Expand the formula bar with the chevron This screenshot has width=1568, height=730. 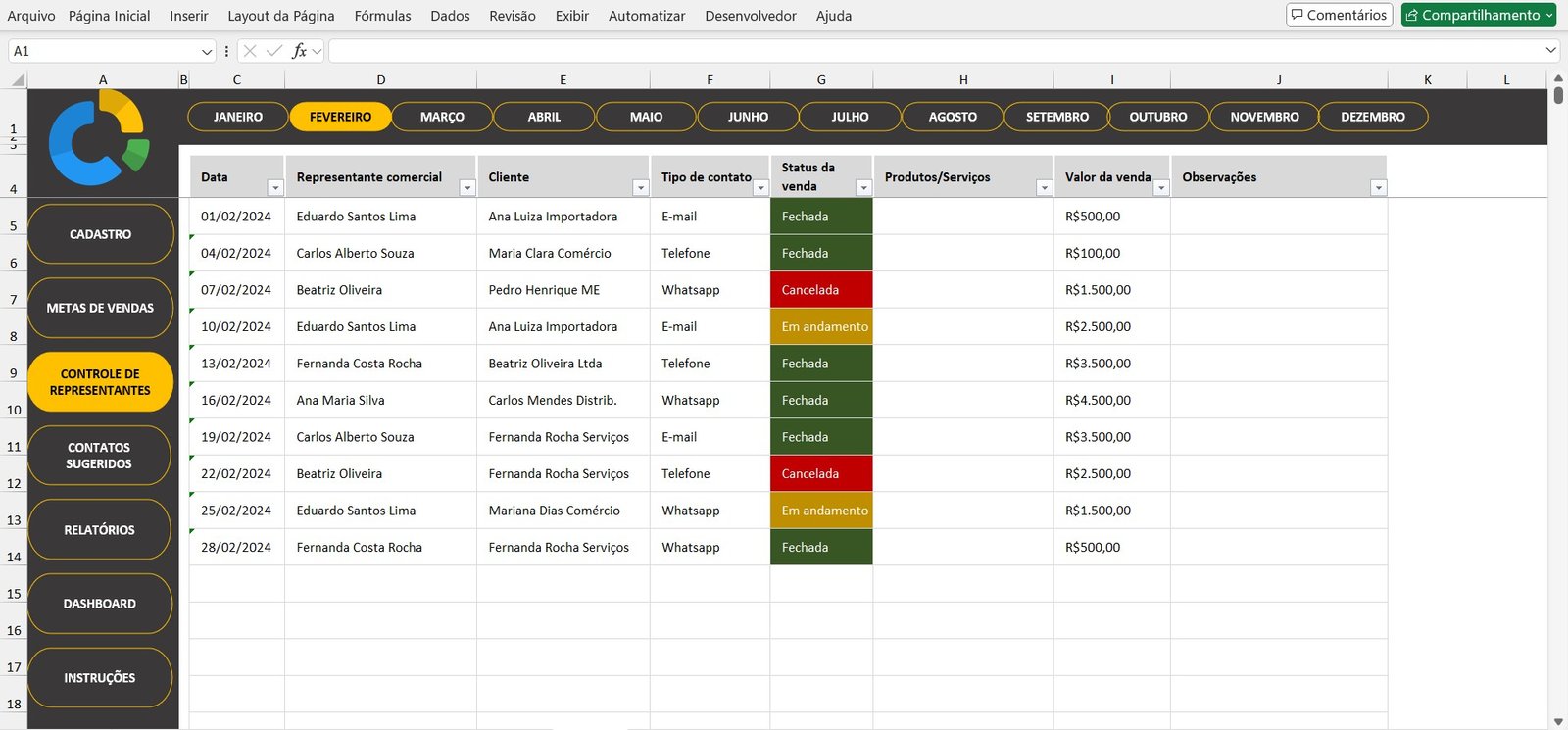(x=1550, y=51)
